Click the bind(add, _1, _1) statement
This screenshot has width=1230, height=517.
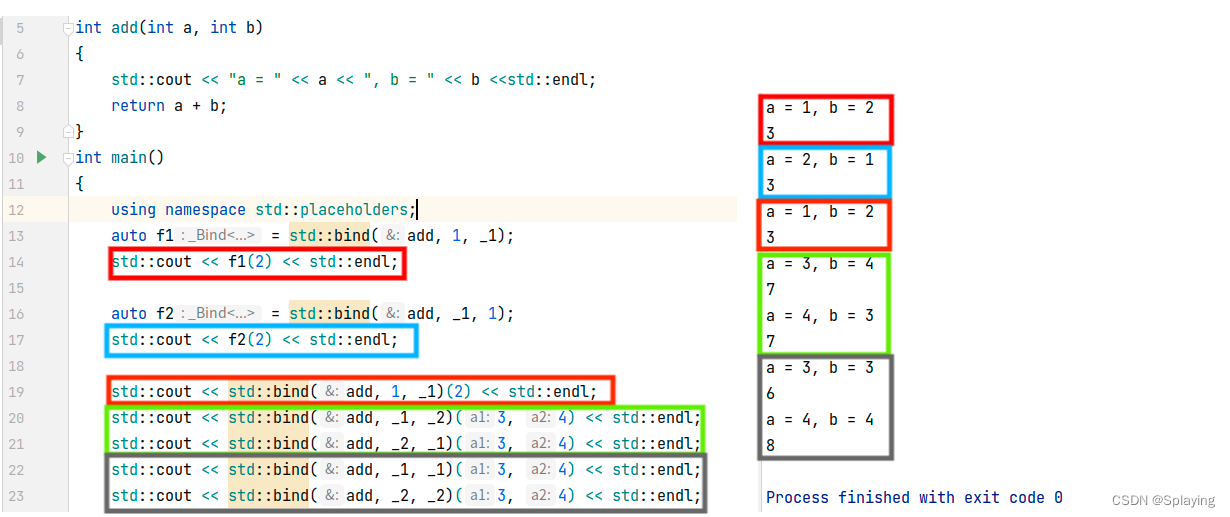pos(406,470)
